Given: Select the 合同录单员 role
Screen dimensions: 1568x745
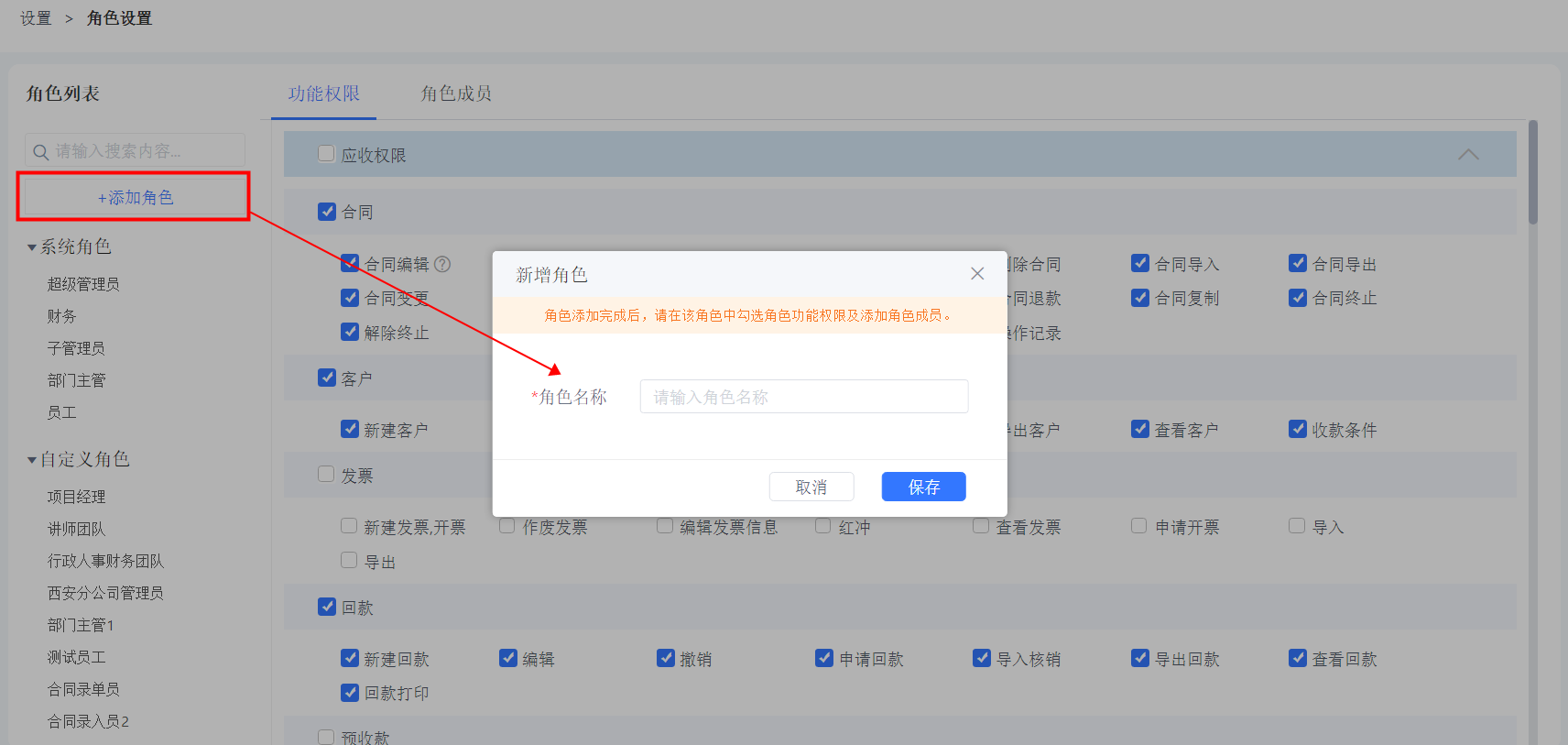Looking at the screenshot, I should pyautogui.click(x=83, y=689).
